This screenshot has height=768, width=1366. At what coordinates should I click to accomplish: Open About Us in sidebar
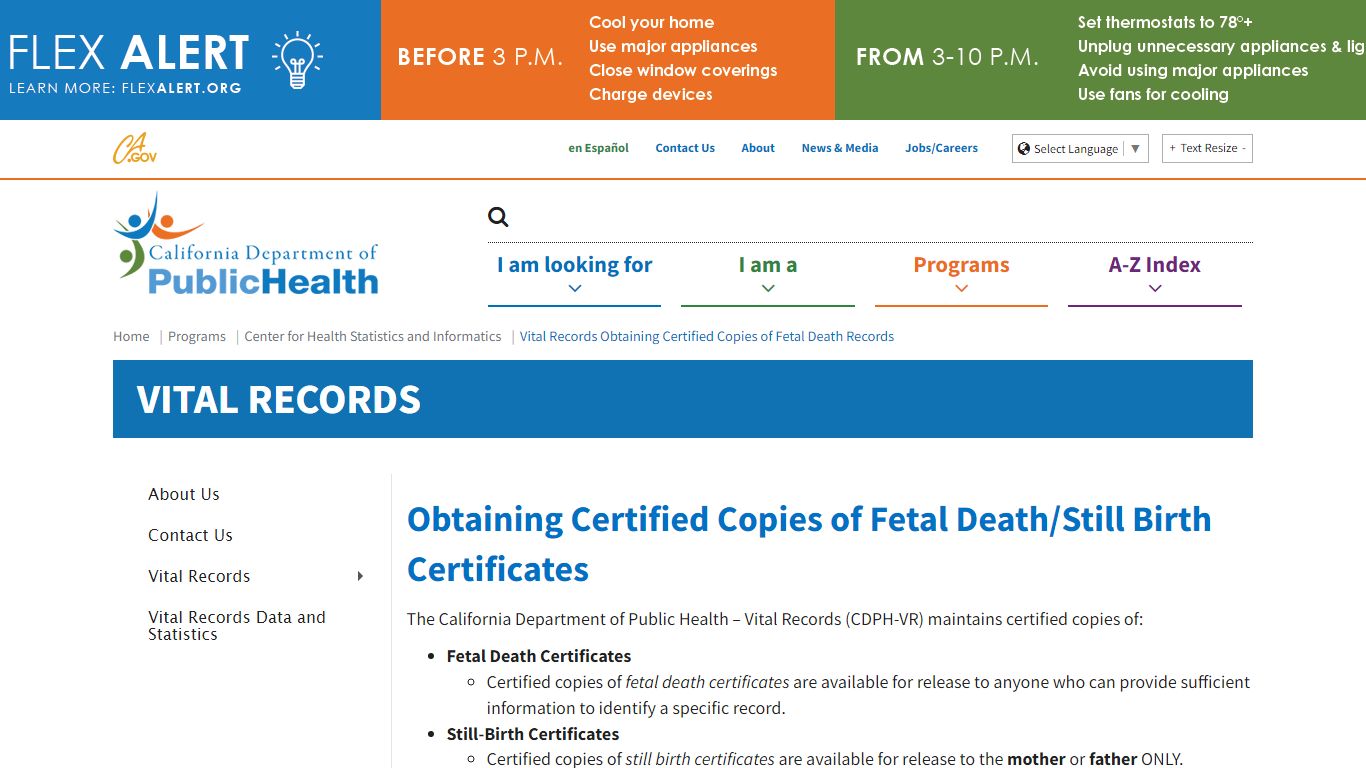tap(184, 494)
